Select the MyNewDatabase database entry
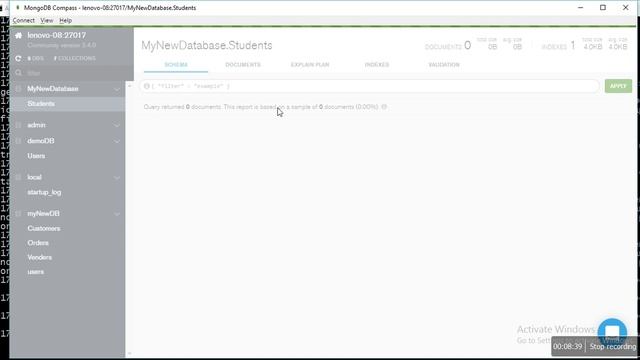 coord(53,89)
